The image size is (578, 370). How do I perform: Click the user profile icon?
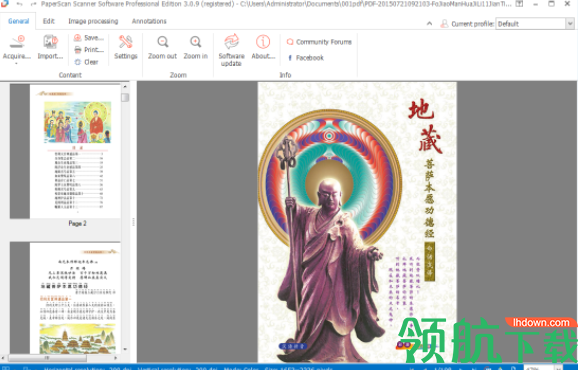click(445, 24)
